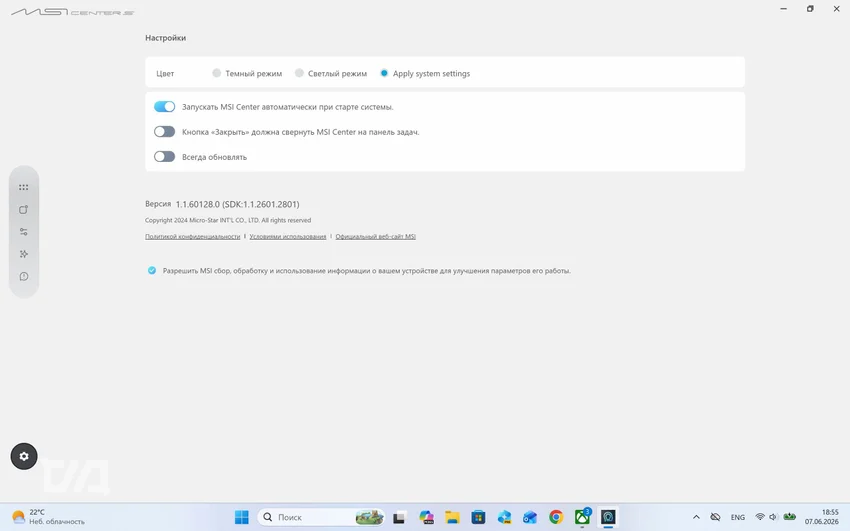
Task: Click the Цвет label
Action: pyautogui.click(x=165, y=74)
